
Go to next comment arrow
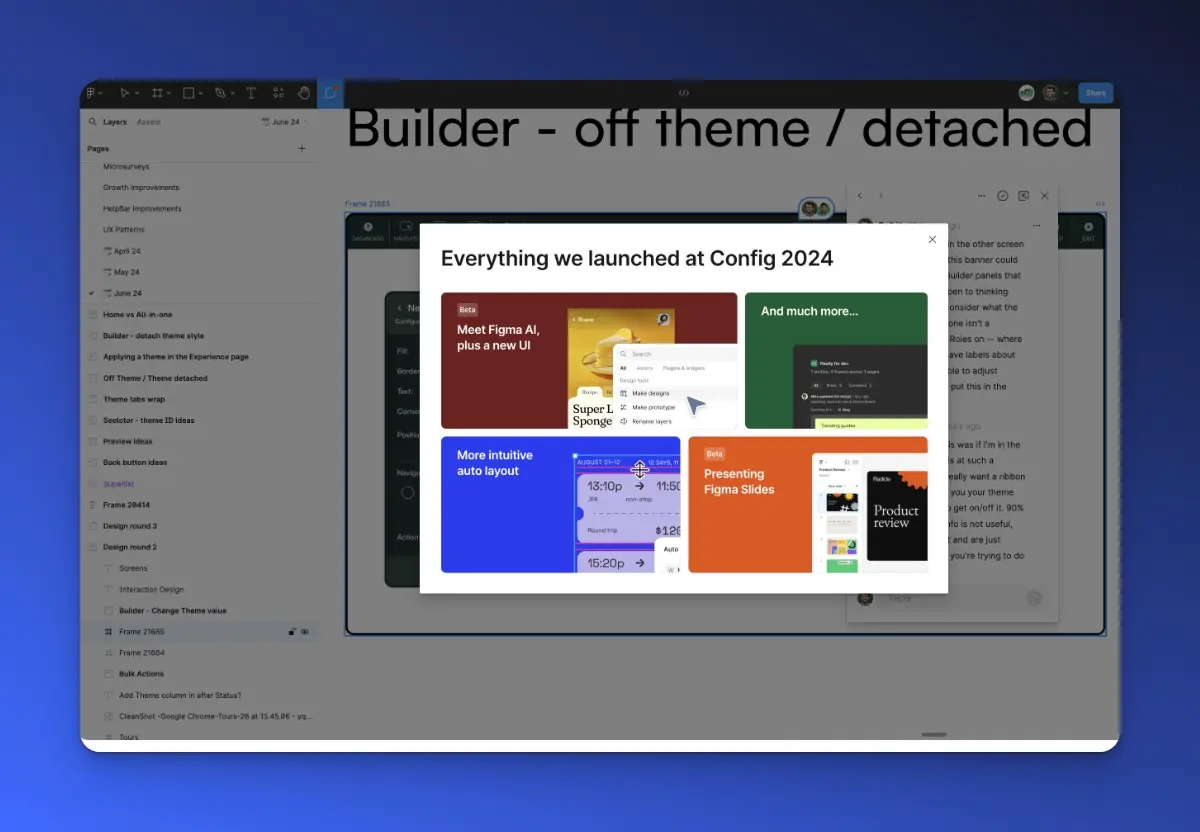tap(881, 196)
